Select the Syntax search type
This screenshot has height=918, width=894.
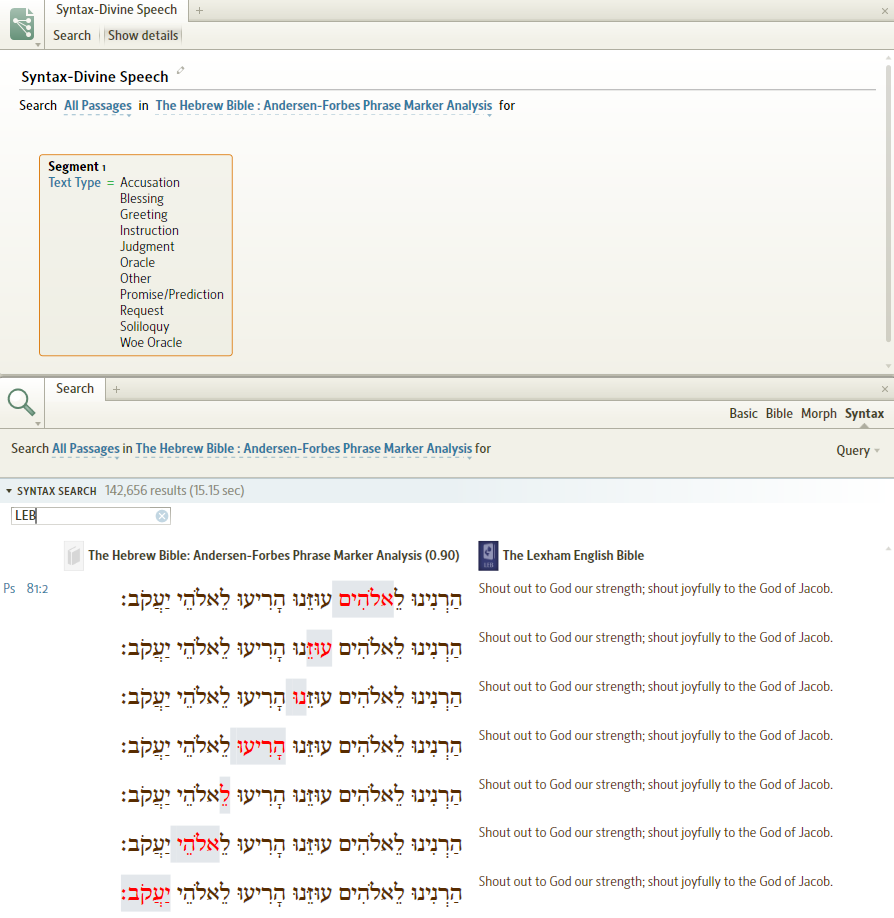864,413
